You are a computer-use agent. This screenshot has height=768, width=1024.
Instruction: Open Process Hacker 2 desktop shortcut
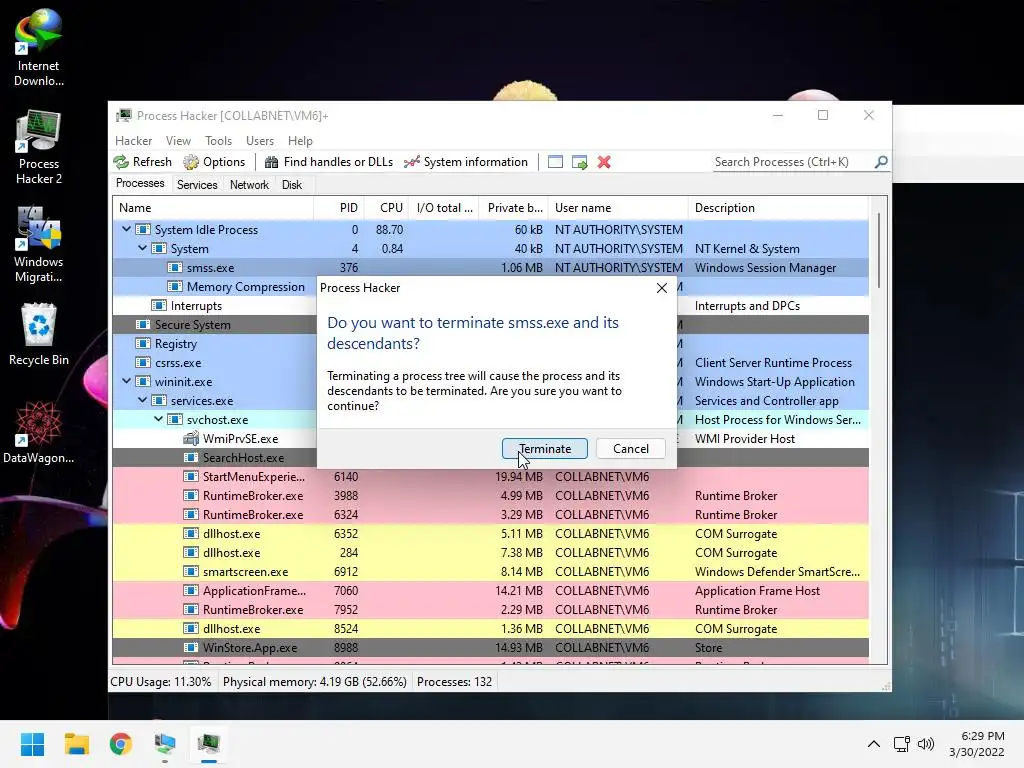[39, 148]
